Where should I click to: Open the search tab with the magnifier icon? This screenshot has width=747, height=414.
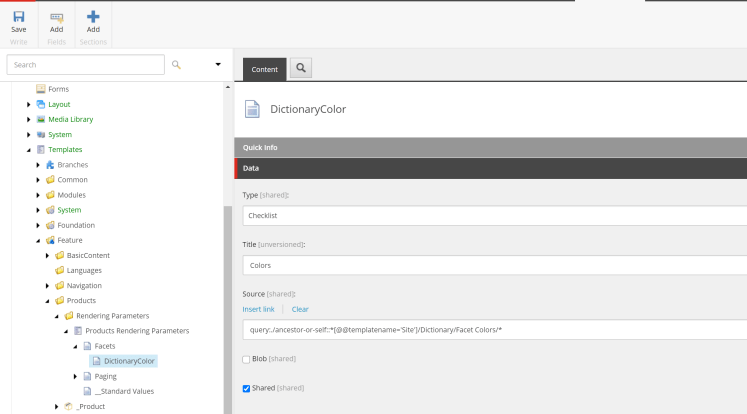pyautogui.click(x=300, y=69)
